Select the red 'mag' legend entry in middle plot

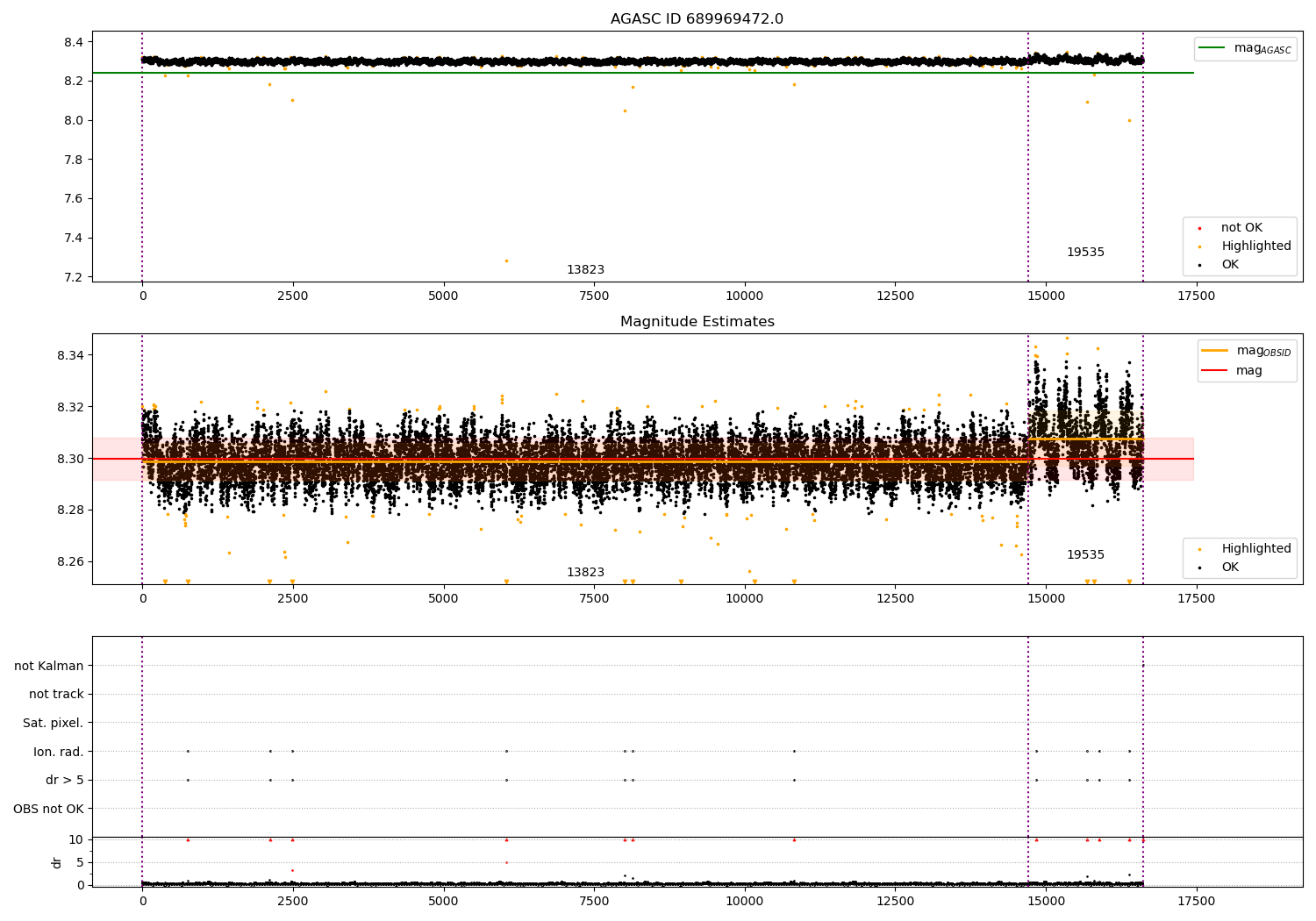click(1248, 371)
